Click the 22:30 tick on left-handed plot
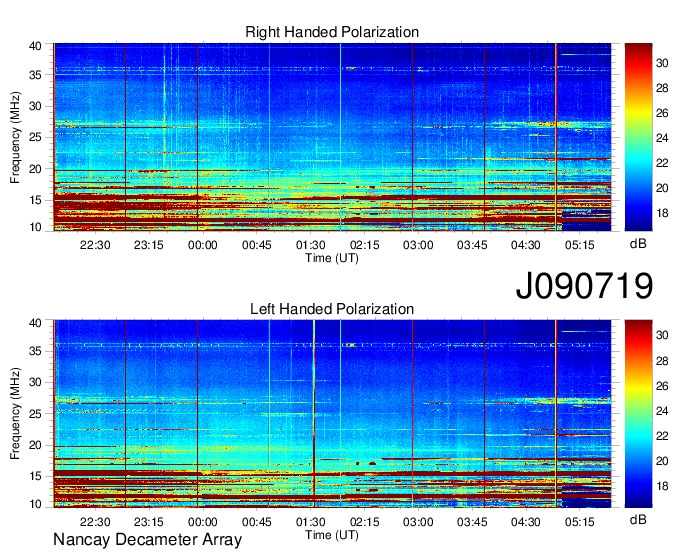The width and height of the screenshot is (680, 552). [95, 522]
